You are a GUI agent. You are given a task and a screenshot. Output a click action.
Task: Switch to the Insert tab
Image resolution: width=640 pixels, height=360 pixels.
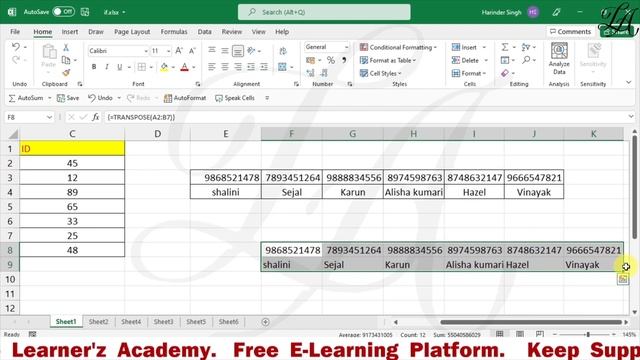(x=70, y=31)
